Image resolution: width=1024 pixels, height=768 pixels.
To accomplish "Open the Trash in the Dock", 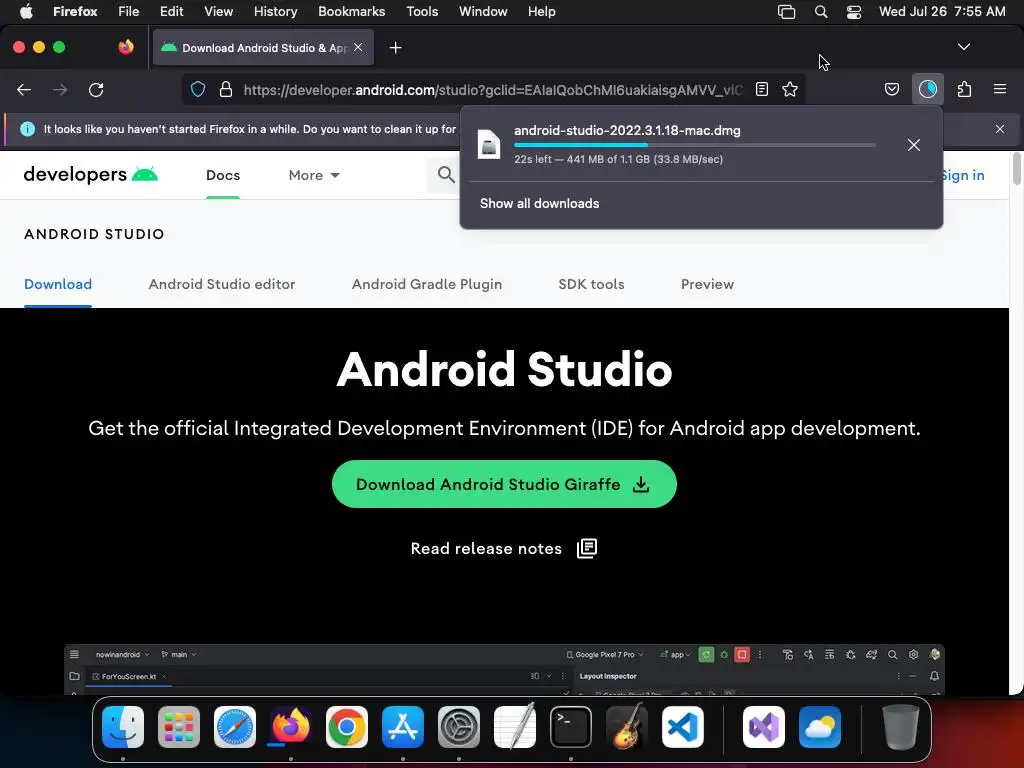I will 901,727.
